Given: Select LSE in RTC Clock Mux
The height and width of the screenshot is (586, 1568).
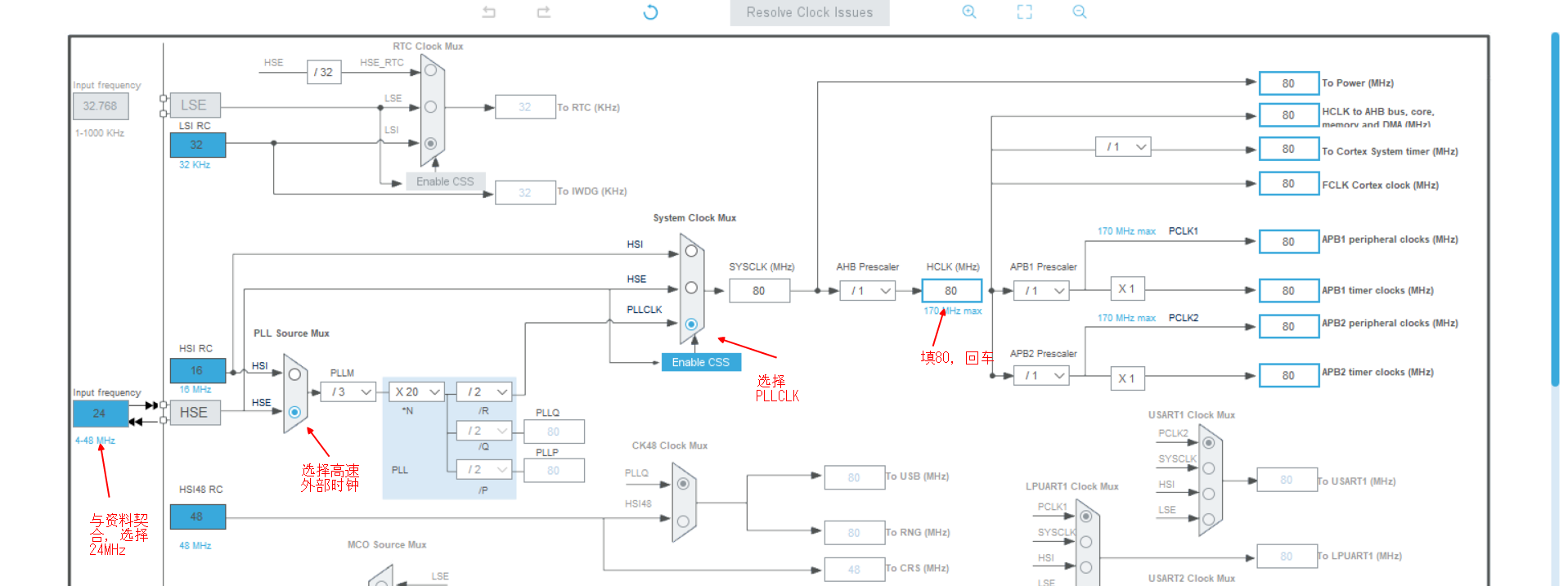Looking at the screenshot, I should click(x=430, y=107).
